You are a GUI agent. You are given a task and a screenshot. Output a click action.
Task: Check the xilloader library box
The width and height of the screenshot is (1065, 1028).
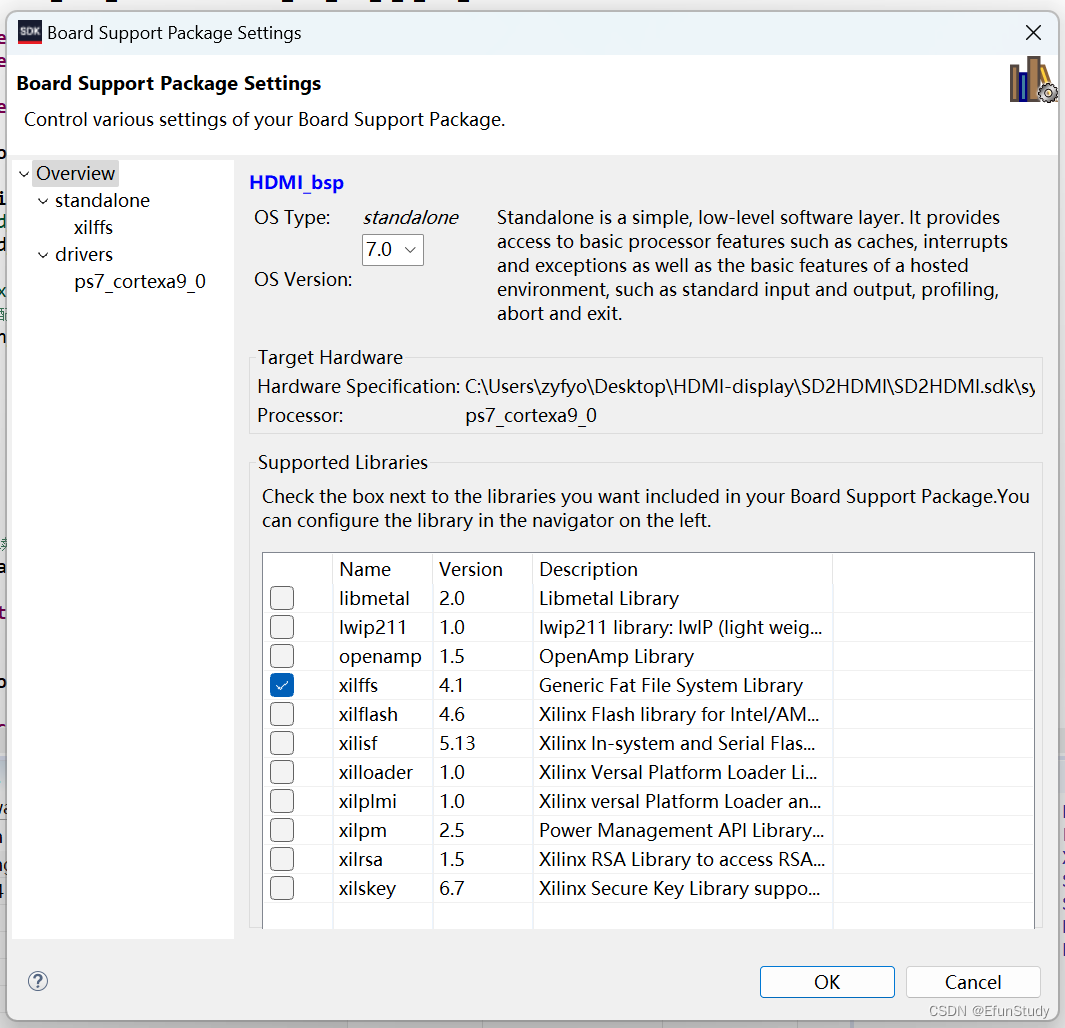282,772
